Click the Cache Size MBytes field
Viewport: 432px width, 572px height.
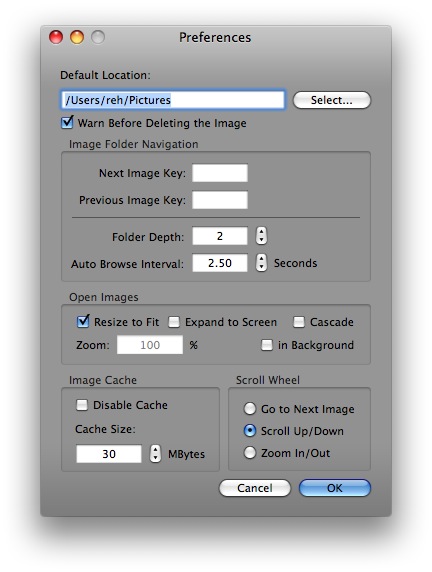pos(109,454)
